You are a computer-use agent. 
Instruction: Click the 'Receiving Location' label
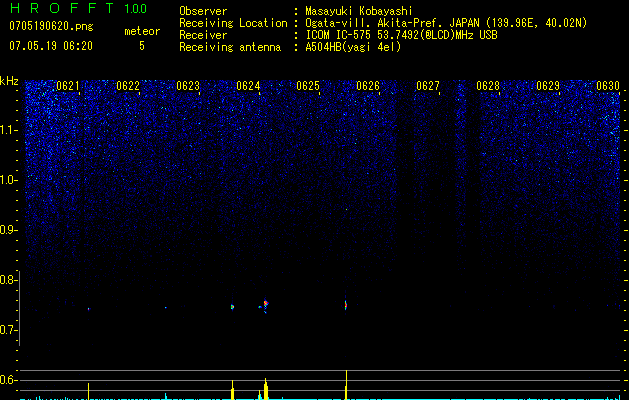(x=233, y=23)
